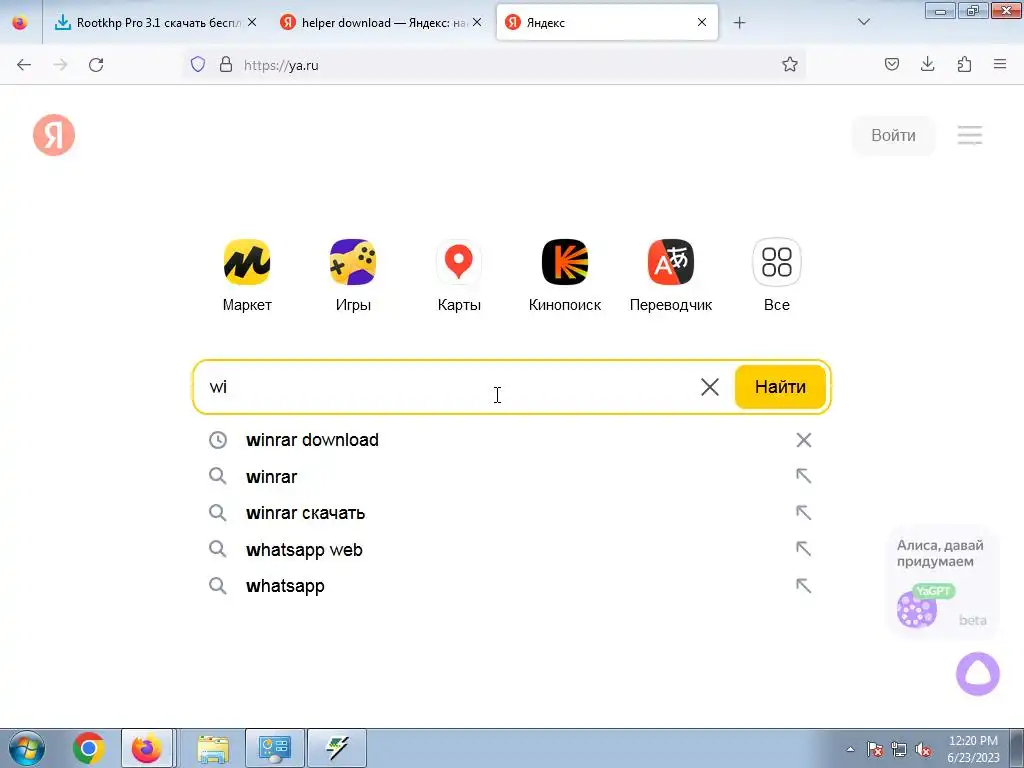Screen dimensions: 1024x768
Task: Fill query with 'winrar' suggestion arrow
Action: pyautogui.click(x=804, y=476)
